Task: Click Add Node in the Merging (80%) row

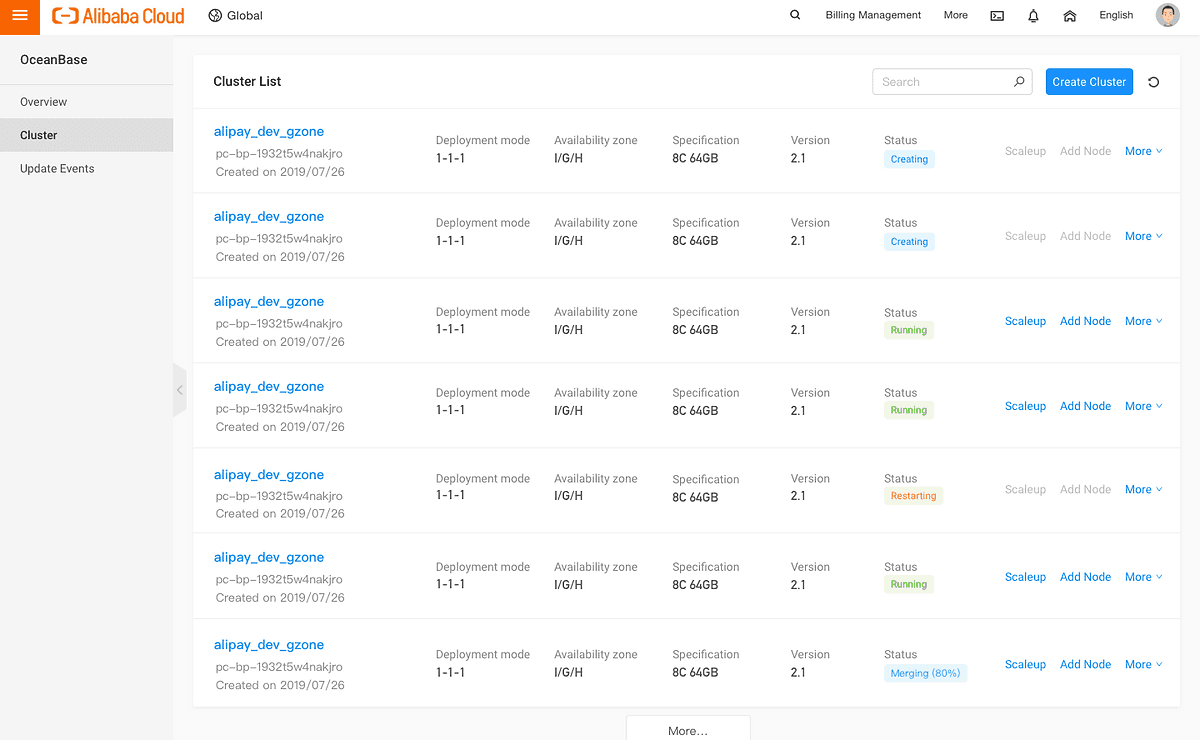Action: click(1085, 665)
